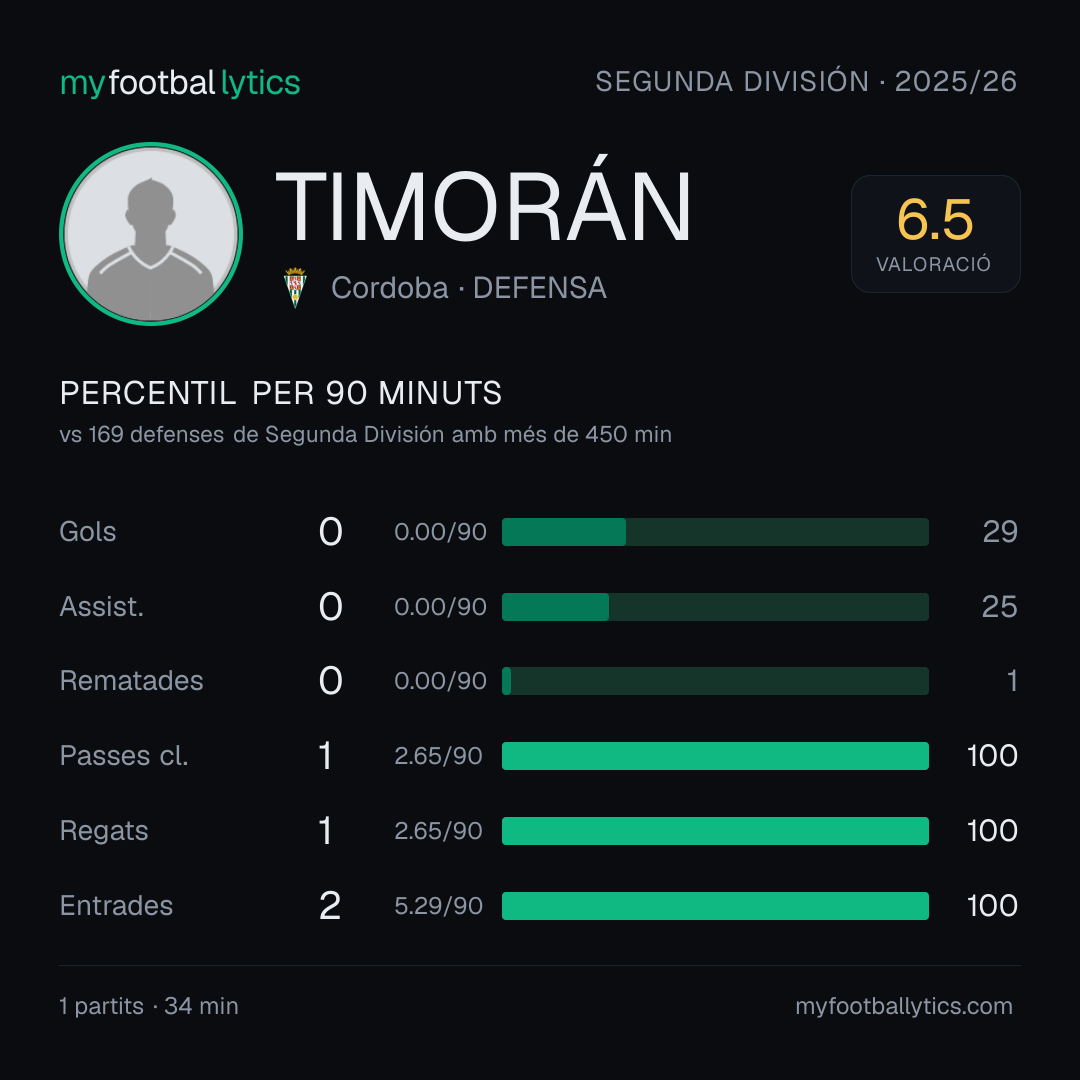1080x1080 pixels.
Task: Click the Gols percentile bar
Action: (x=715, y=532)
